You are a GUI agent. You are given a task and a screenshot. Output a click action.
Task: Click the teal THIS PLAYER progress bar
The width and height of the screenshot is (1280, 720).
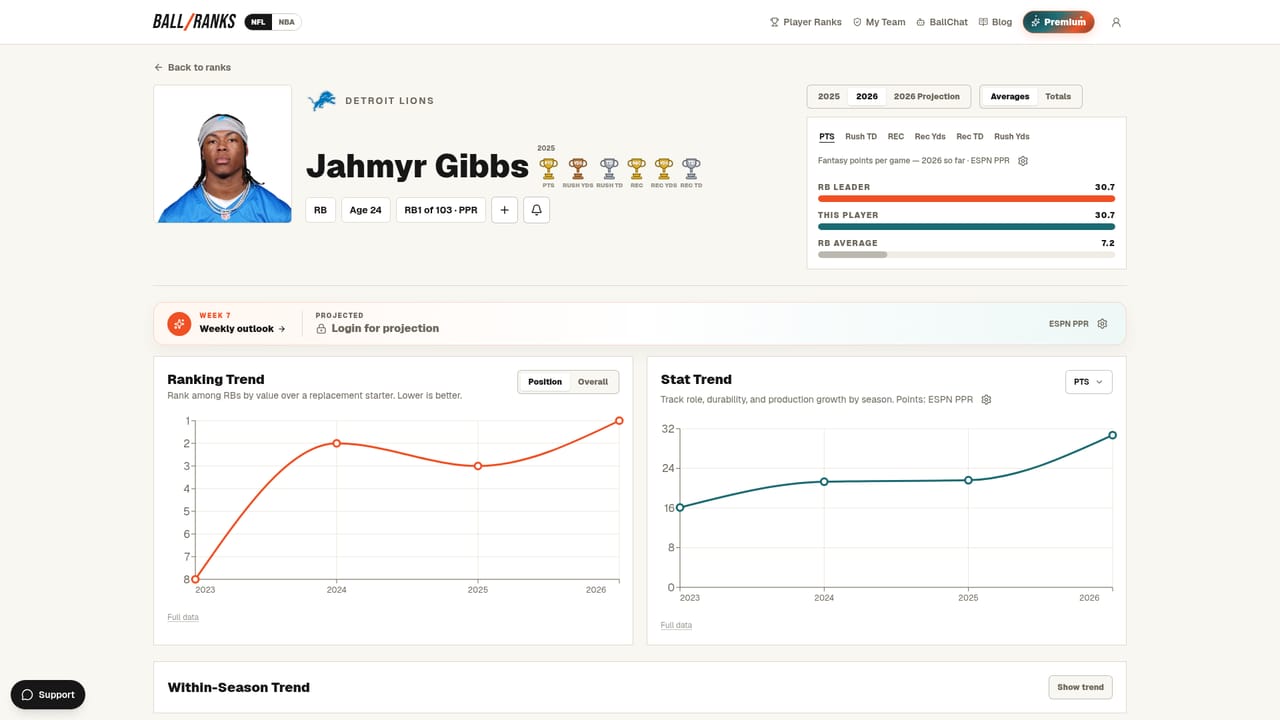(x=966, y=227)
